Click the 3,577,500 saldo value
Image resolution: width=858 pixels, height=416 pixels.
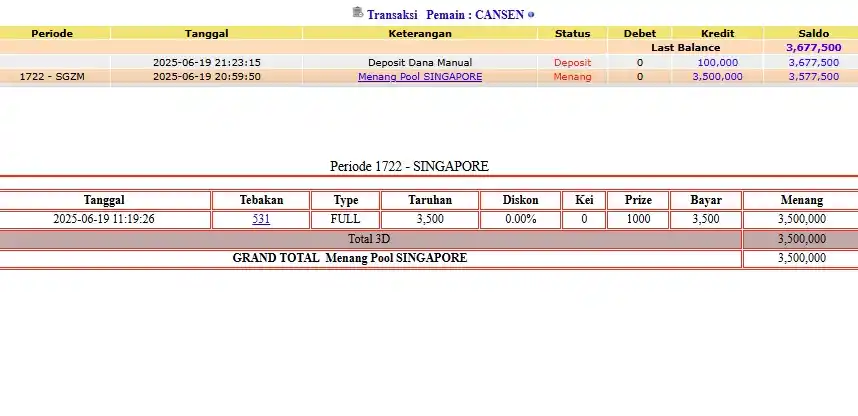814,77
